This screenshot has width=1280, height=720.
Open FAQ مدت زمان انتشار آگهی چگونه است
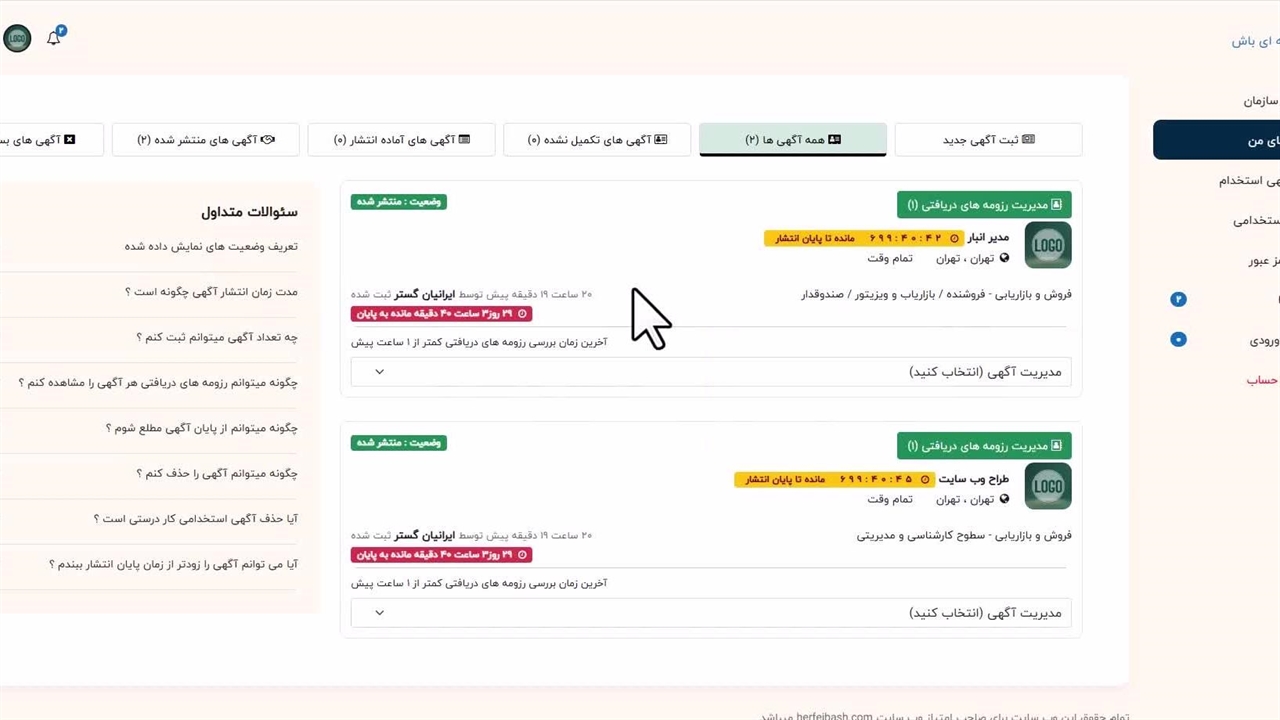click(211, 292)
